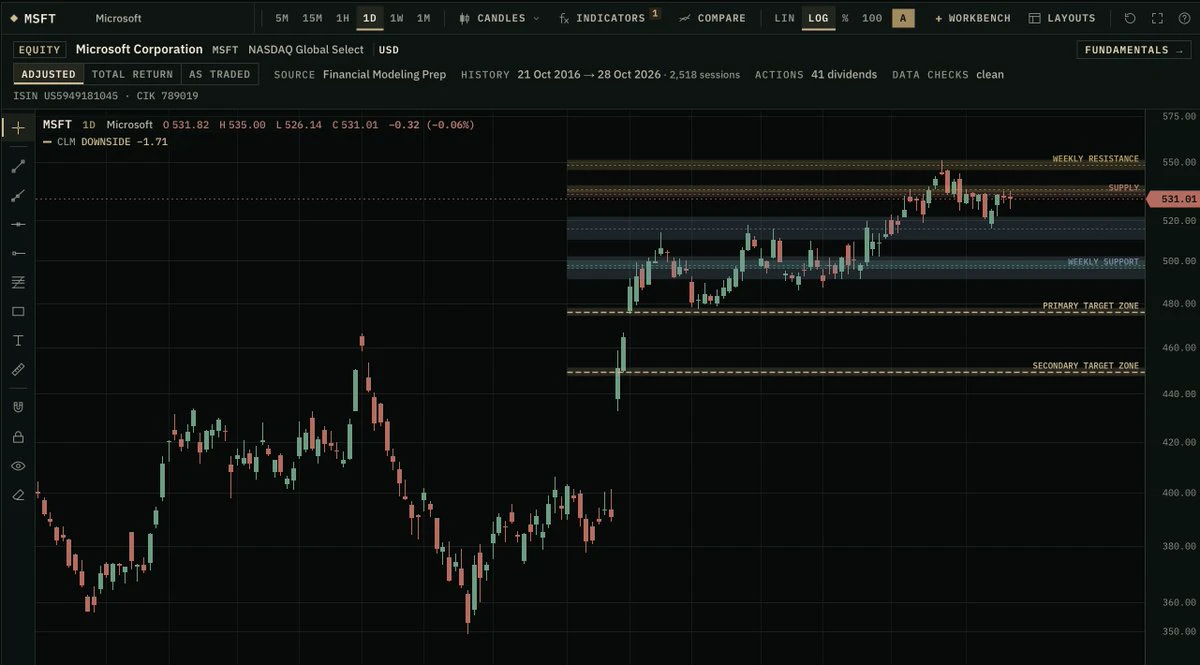The width and height of the screenshot is (1200, 665).
Task: Add to Workbench
Action: pos(973,18)
